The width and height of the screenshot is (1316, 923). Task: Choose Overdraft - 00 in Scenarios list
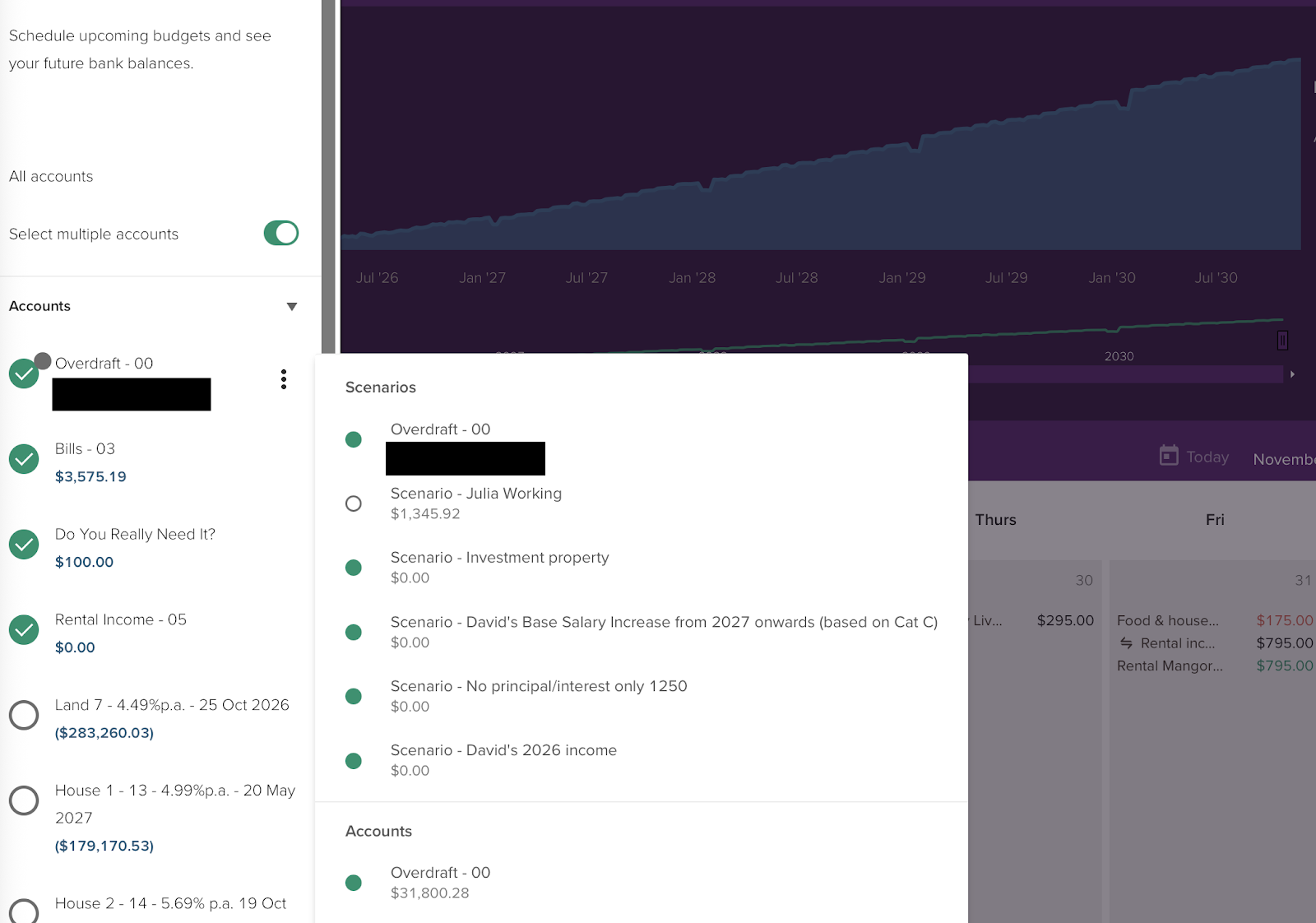440,429
